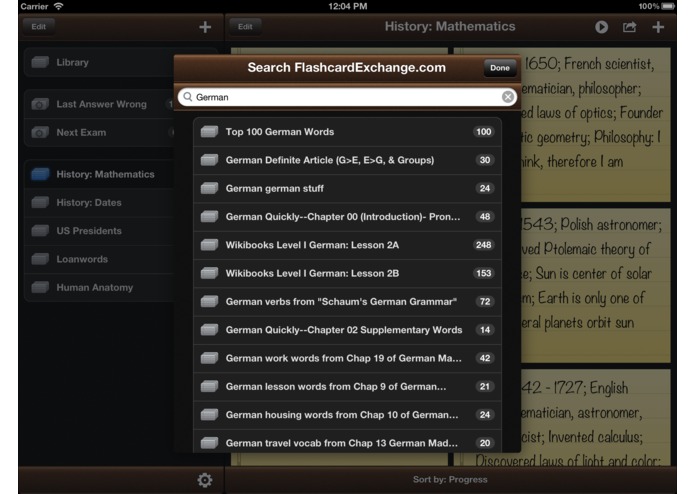Change Sort by: Progress option

pyautogui.click(x=450, y=479)
